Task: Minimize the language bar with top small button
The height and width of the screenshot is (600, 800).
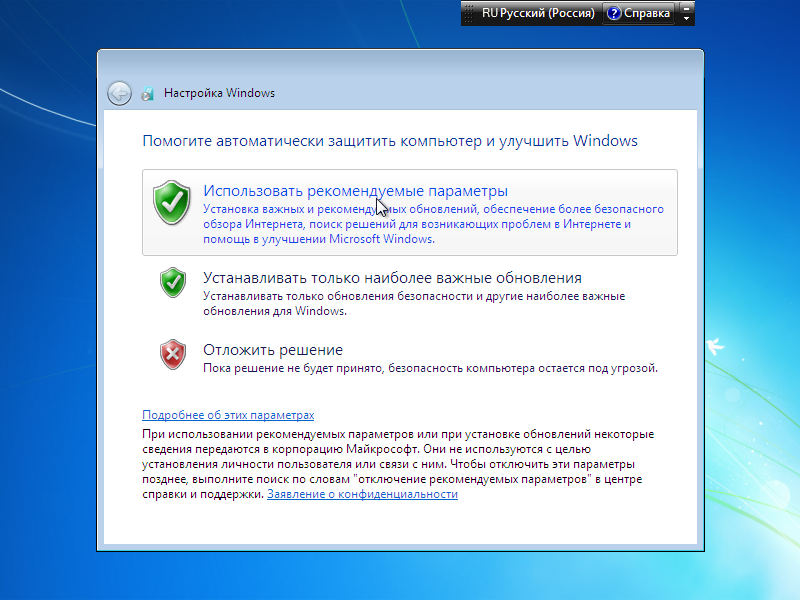Action: click(687, 8)
